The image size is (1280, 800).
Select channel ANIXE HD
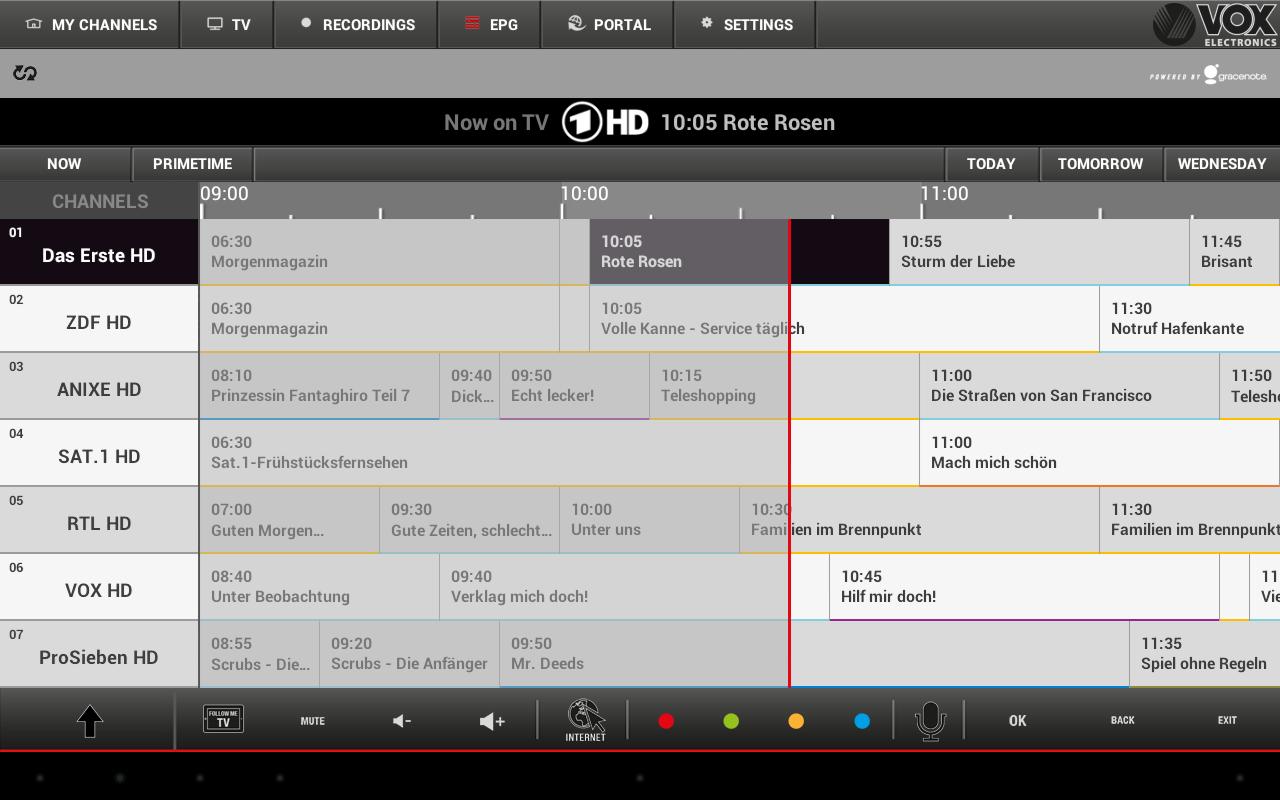[99, 386]
